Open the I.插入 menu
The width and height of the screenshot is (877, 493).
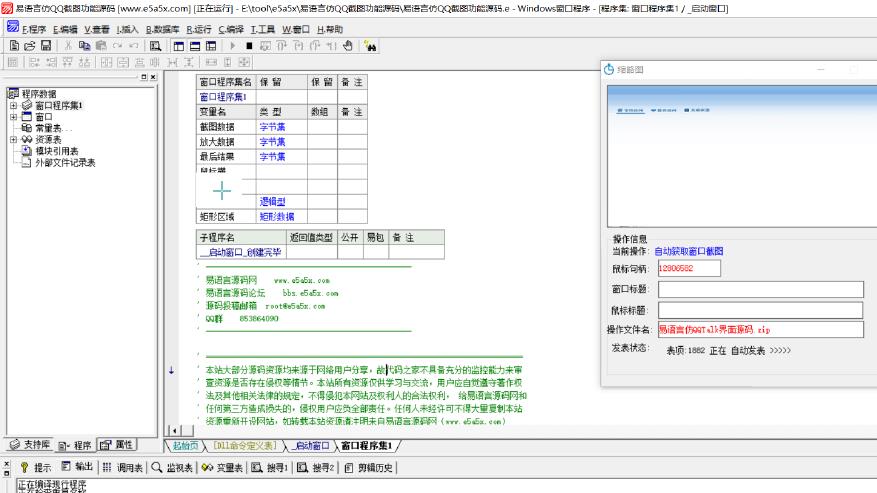point(128,30)
